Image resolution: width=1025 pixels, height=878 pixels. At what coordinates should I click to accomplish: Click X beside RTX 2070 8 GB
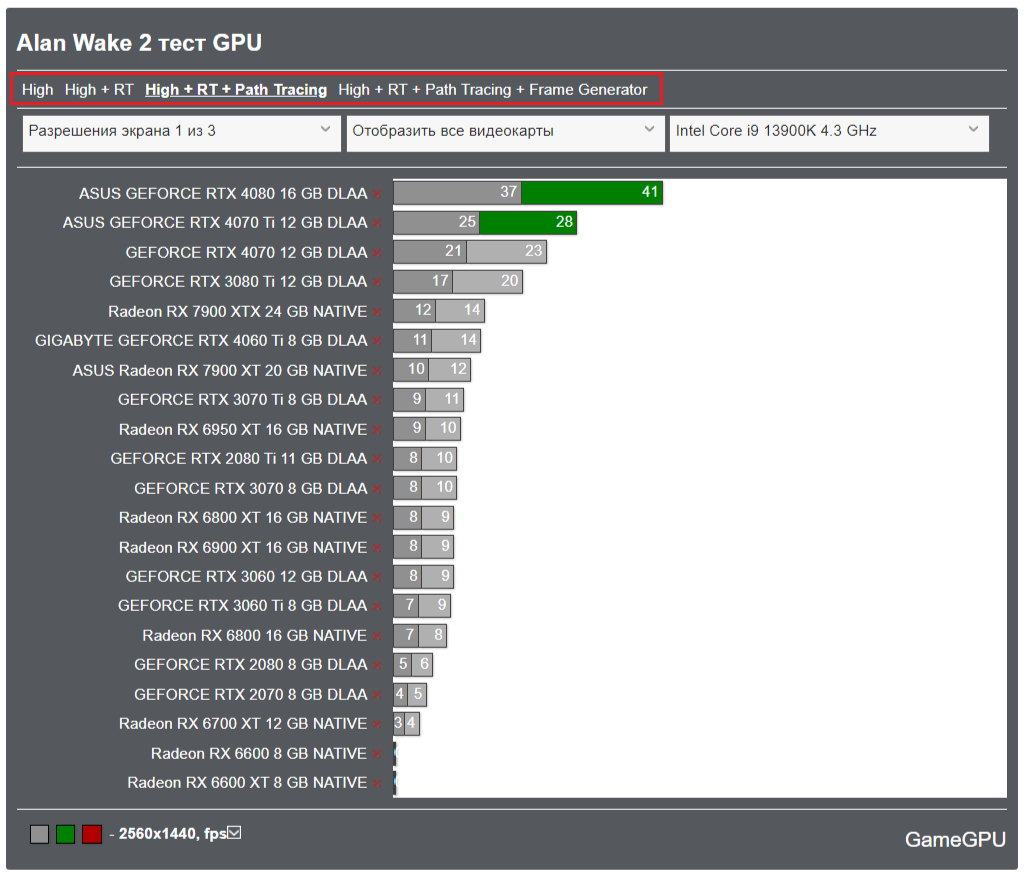point(377,695)
